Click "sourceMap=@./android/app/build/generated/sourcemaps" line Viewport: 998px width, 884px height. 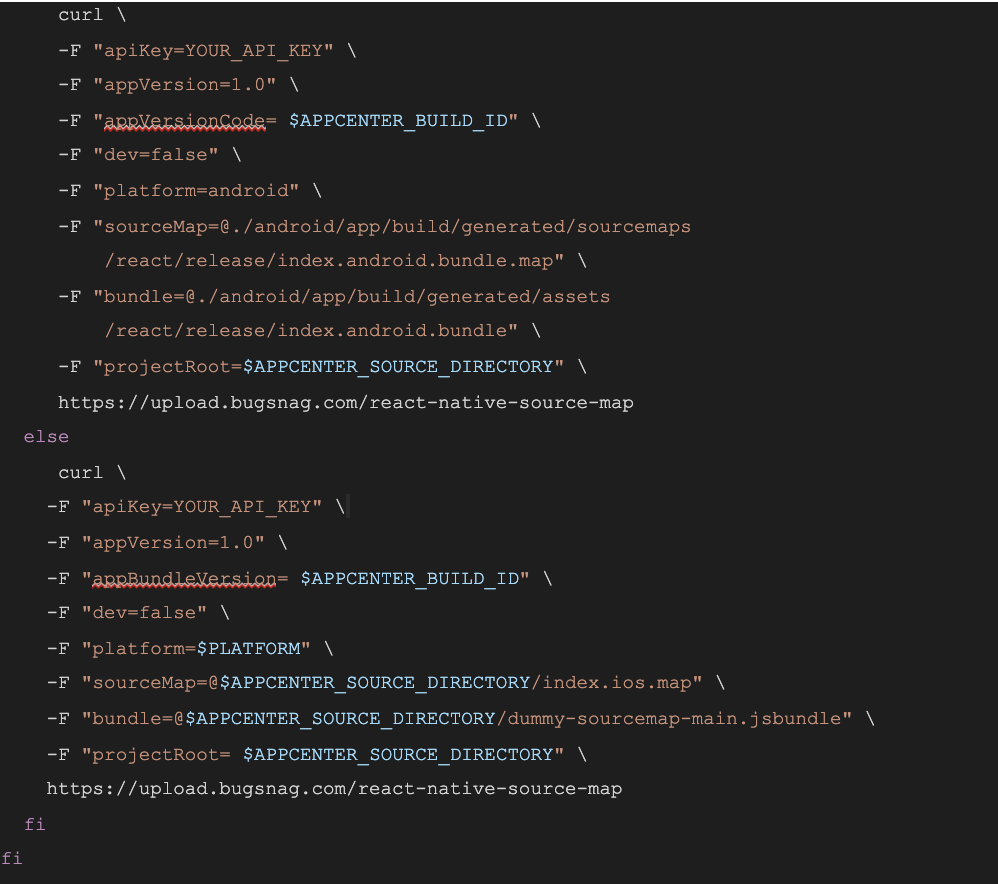(397, 227)
